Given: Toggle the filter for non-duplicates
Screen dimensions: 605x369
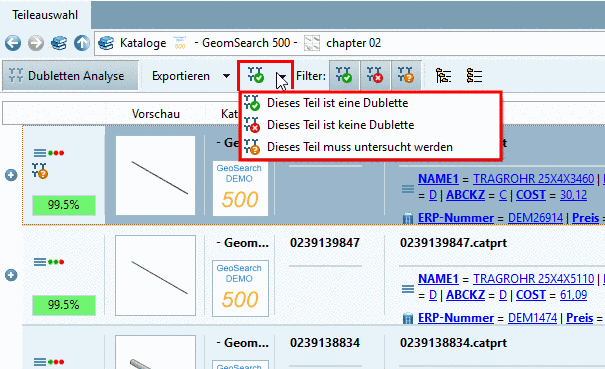Looking at the screenshot, I should coord(375,75).
